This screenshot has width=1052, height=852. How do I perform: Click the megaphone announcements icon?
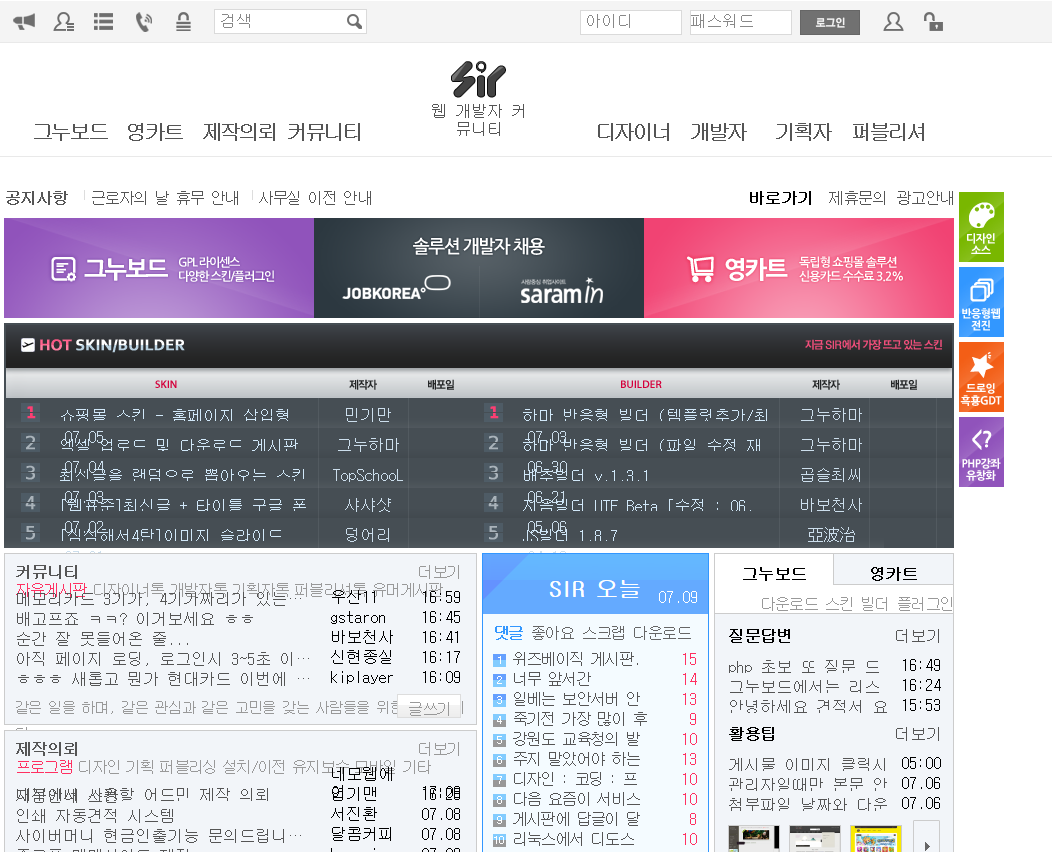click(24, 22)
